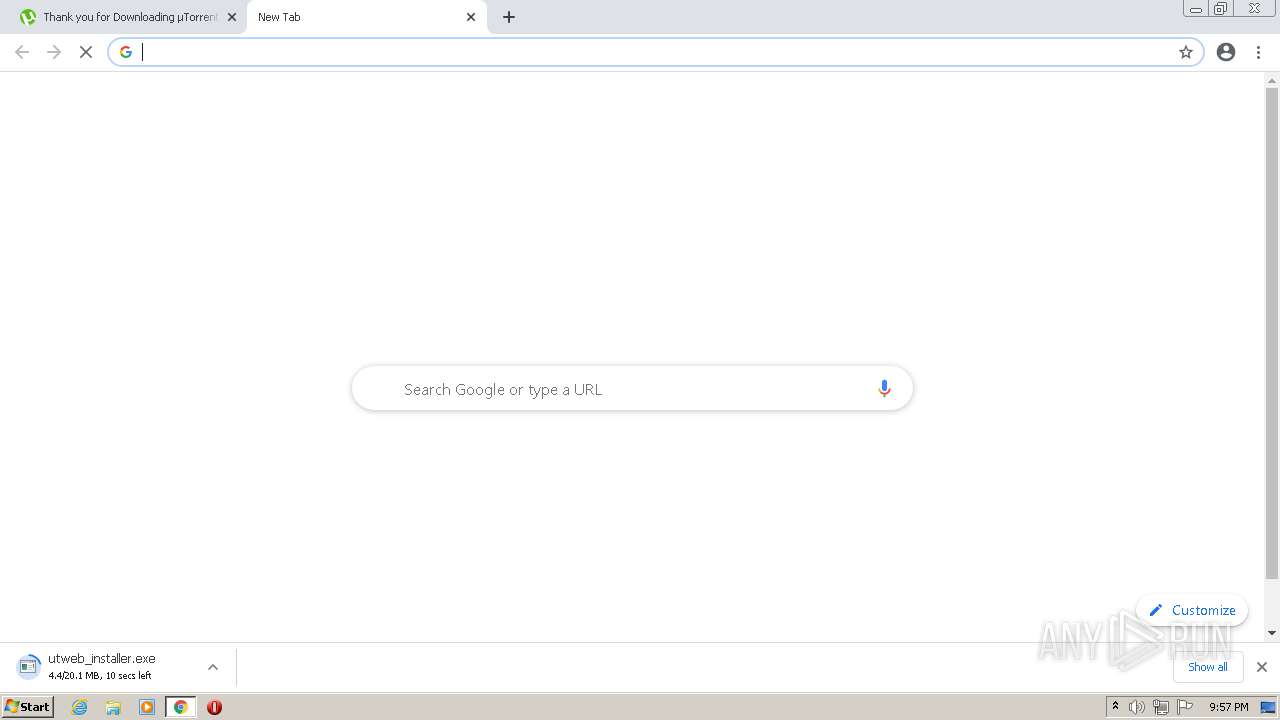Viewport: 1280px width, 720px height.
Task: Open the Action Center flag icon
Action: point(1185,707)
